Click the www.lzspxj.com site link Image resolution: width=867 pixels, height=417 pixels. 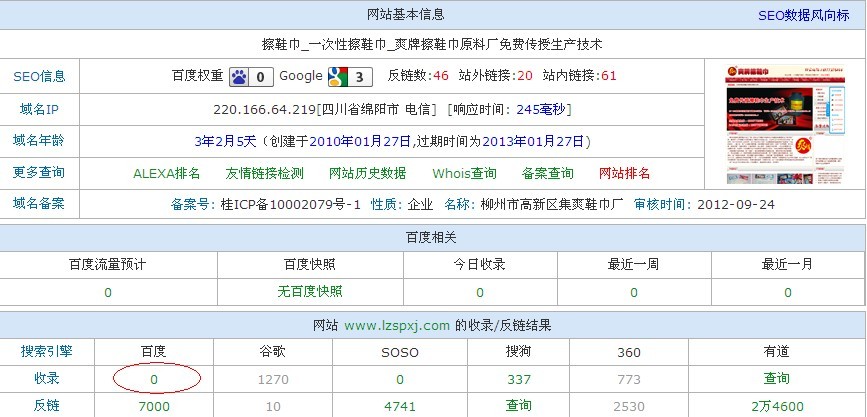click(397, 326)
